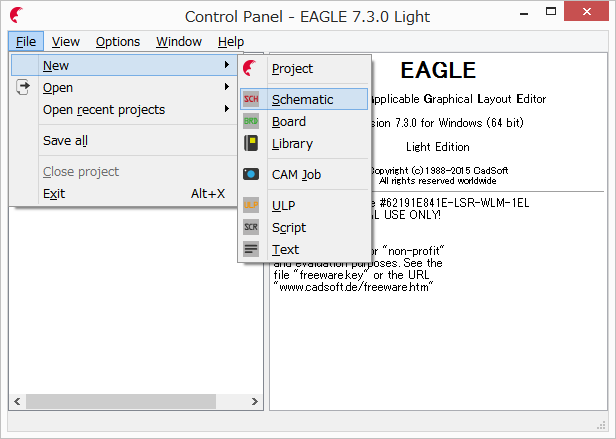The height and width of the screenshot is (439, 616).
Task: Open the Options menu
Action: click(118, 41)
